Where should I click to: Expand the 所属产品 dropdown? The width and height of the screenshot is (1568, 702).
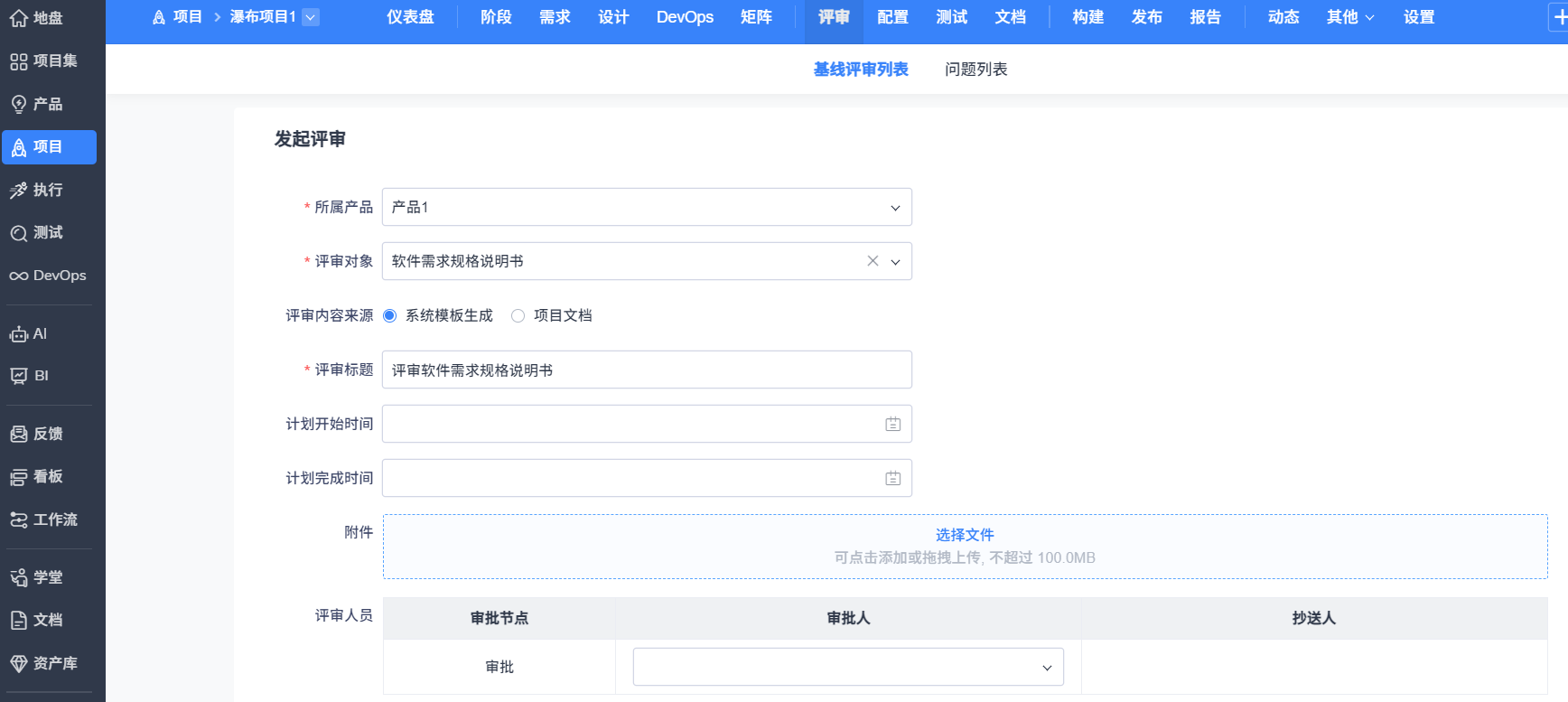click(895, 208)
